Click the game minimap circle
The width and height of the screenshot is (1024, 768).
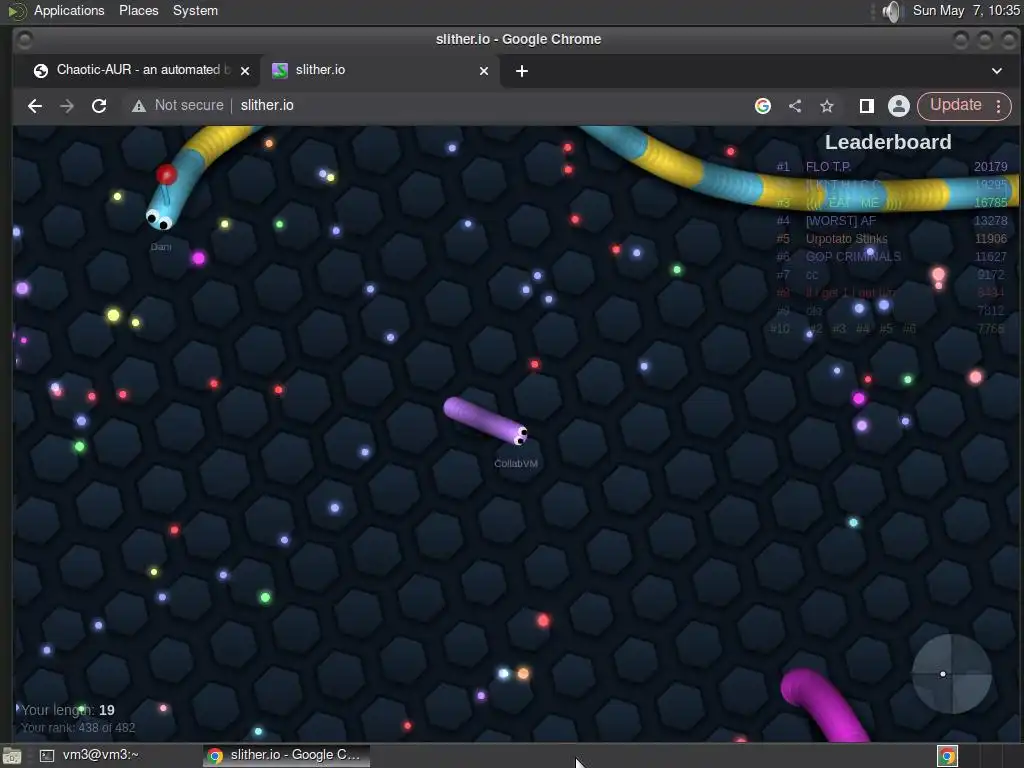tap(952, 673)
